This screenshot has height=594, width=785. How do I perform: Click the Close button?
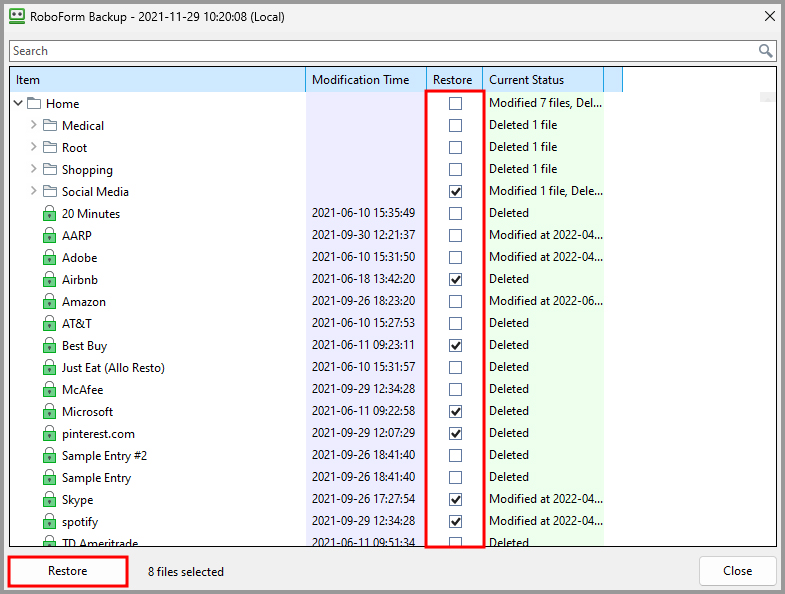(x=737, y=571)
